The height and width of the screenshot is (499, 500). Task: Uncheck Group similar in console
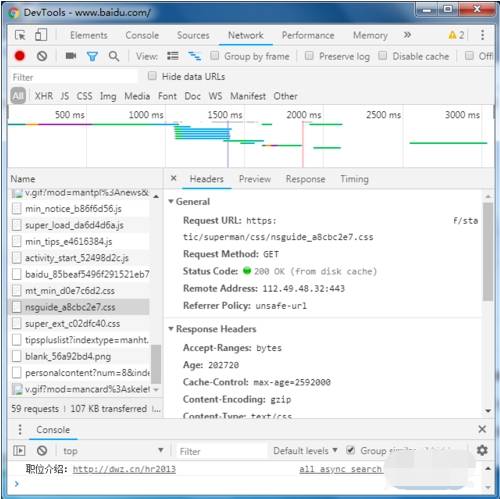pyautogui.click(x=350, y=450)
